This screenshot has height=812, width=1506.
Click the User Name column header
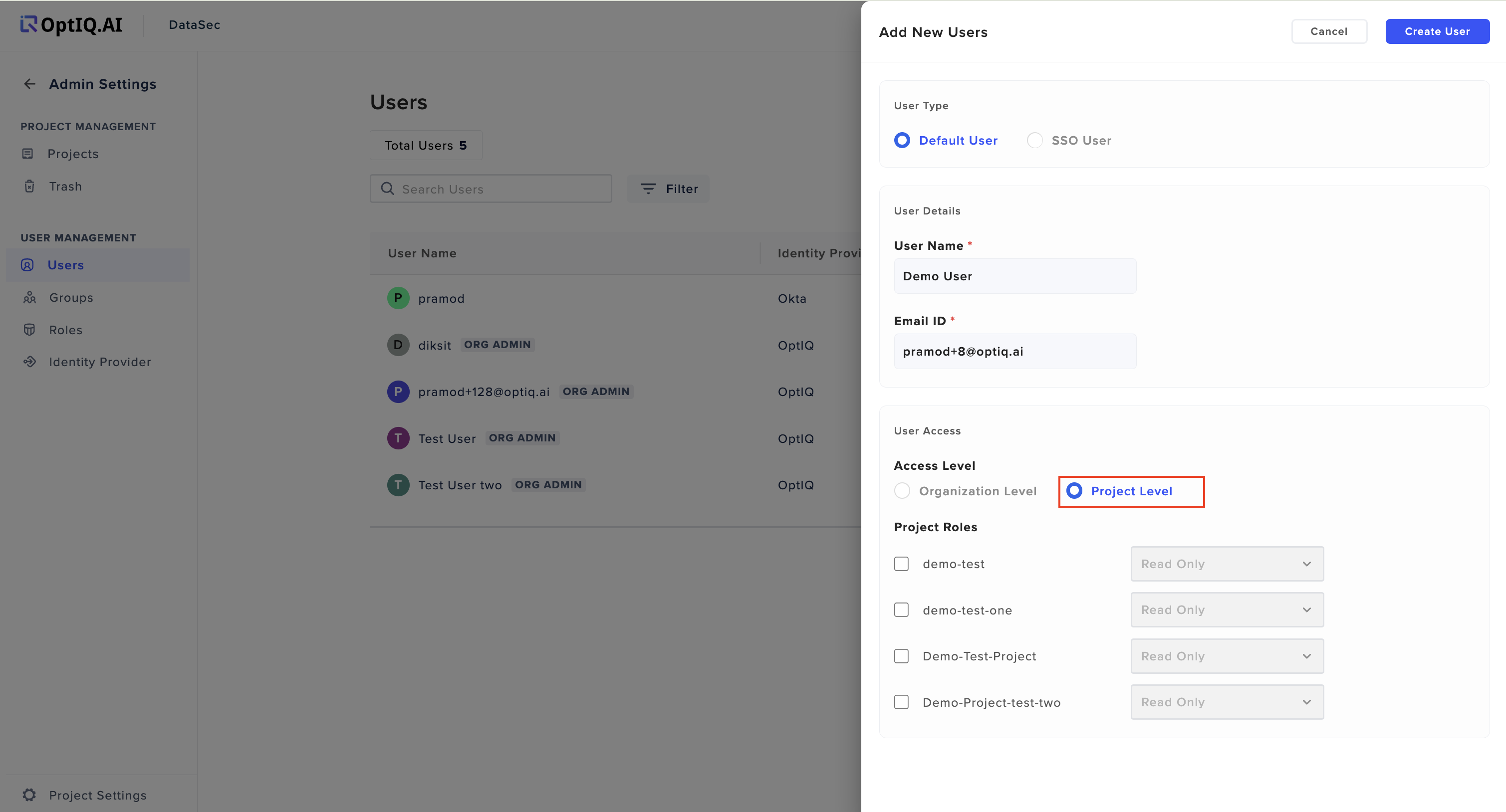tap(422, 253)
